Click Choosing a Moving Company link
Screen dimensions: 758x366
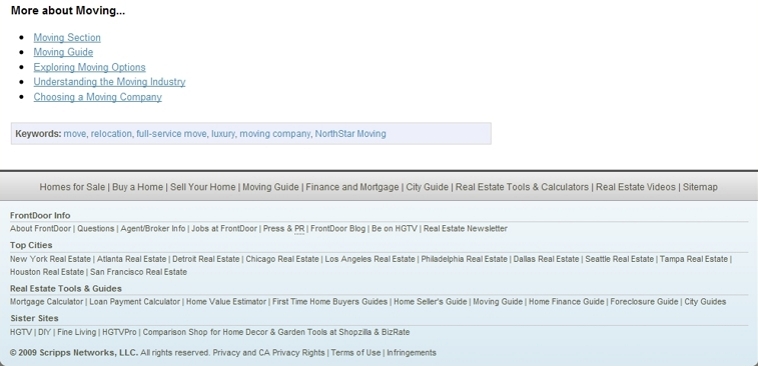pyautogui.click(x=98, y=97)
